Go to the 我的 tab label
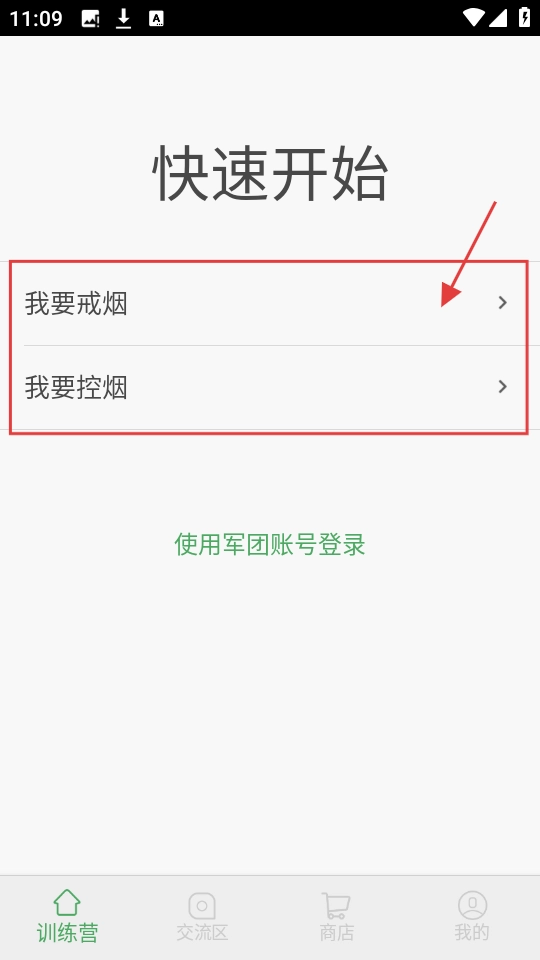 coord(472,932)
